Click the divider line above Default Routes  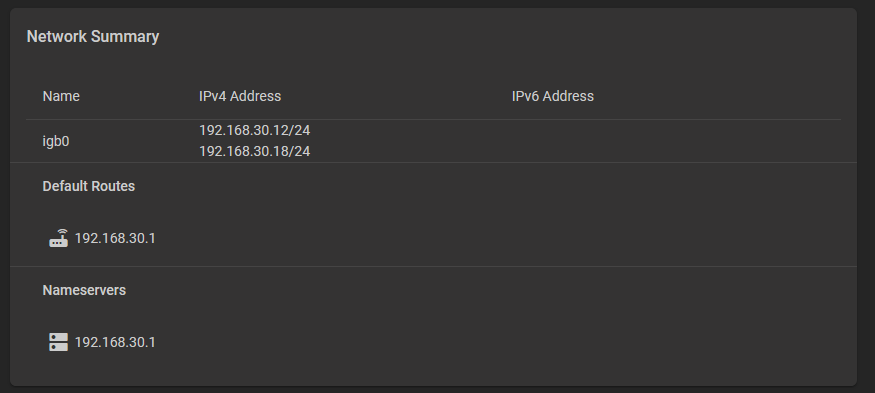[433, 162]
